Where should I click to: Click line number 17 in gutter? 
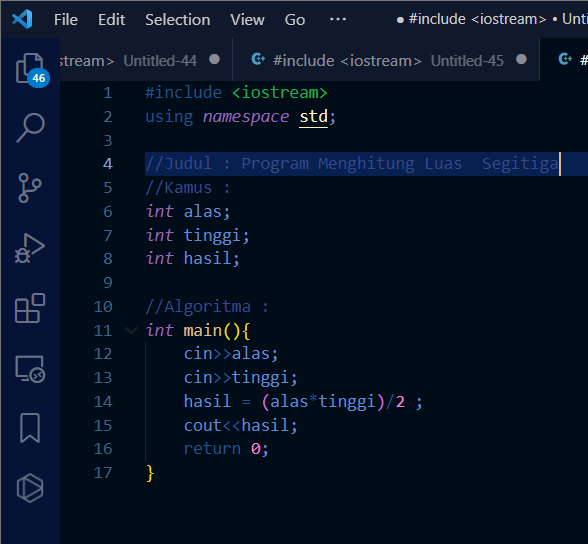(x=103, y=473)
